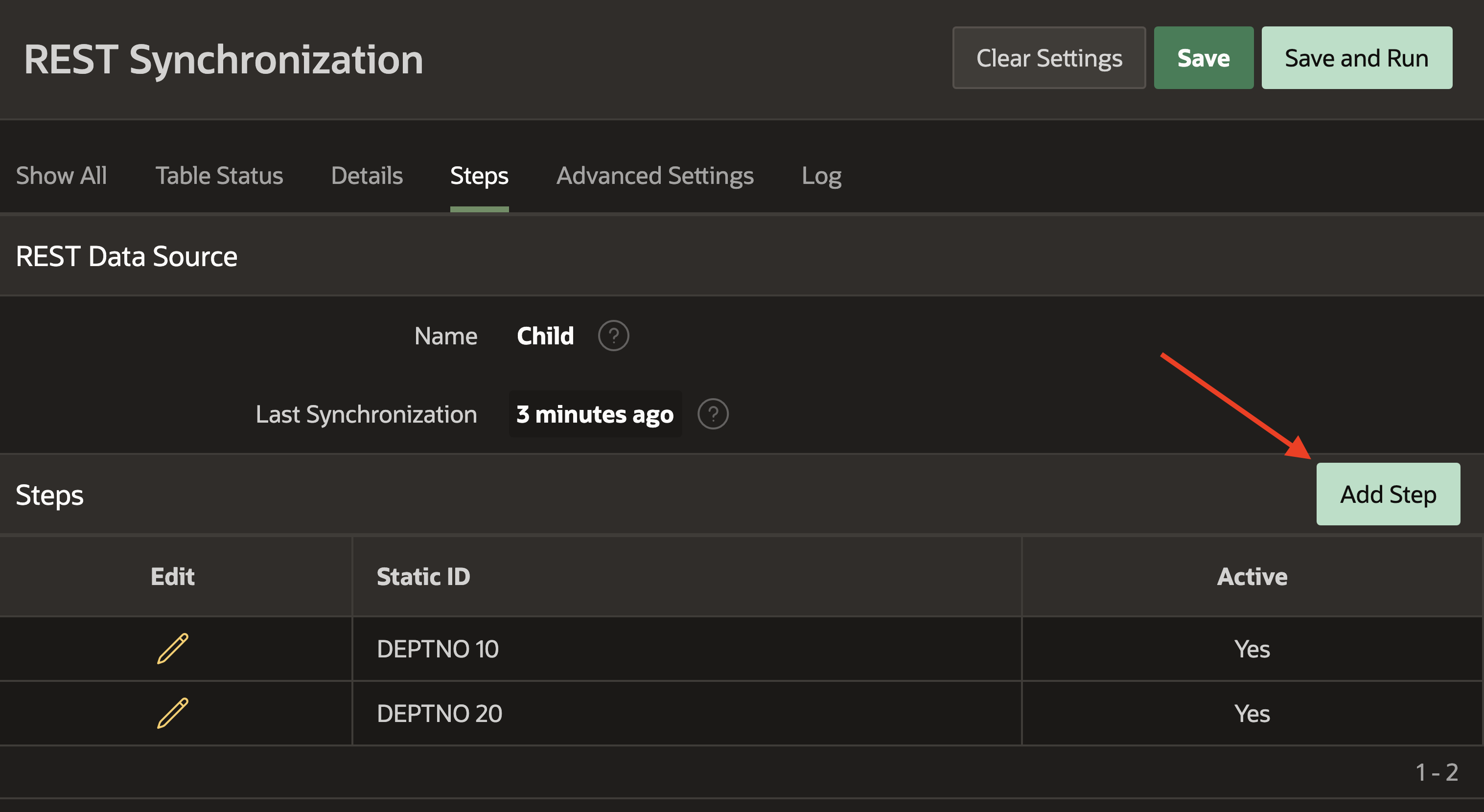Image resolution: width=1484 pixels, height=812 pixels.
Task: Click the Yes value for DEPTNO 10
Action: pos(1251,649)
